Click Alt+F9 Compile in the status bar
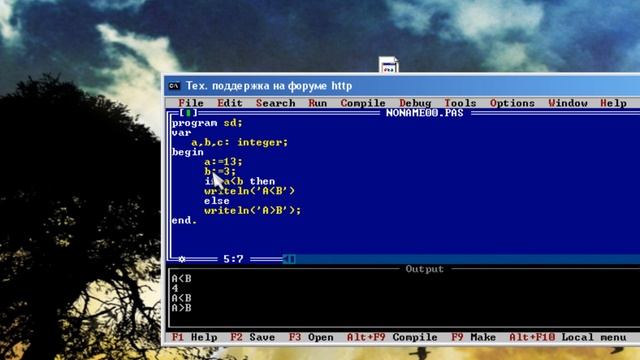The image size is (640, 360). pos(392,337)
